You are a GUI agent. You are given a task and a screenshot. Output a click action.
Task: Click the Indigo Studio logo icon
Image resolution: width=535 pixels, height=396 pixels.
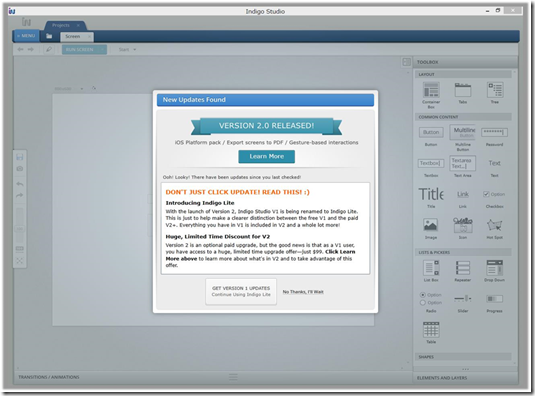click(26, 22)
